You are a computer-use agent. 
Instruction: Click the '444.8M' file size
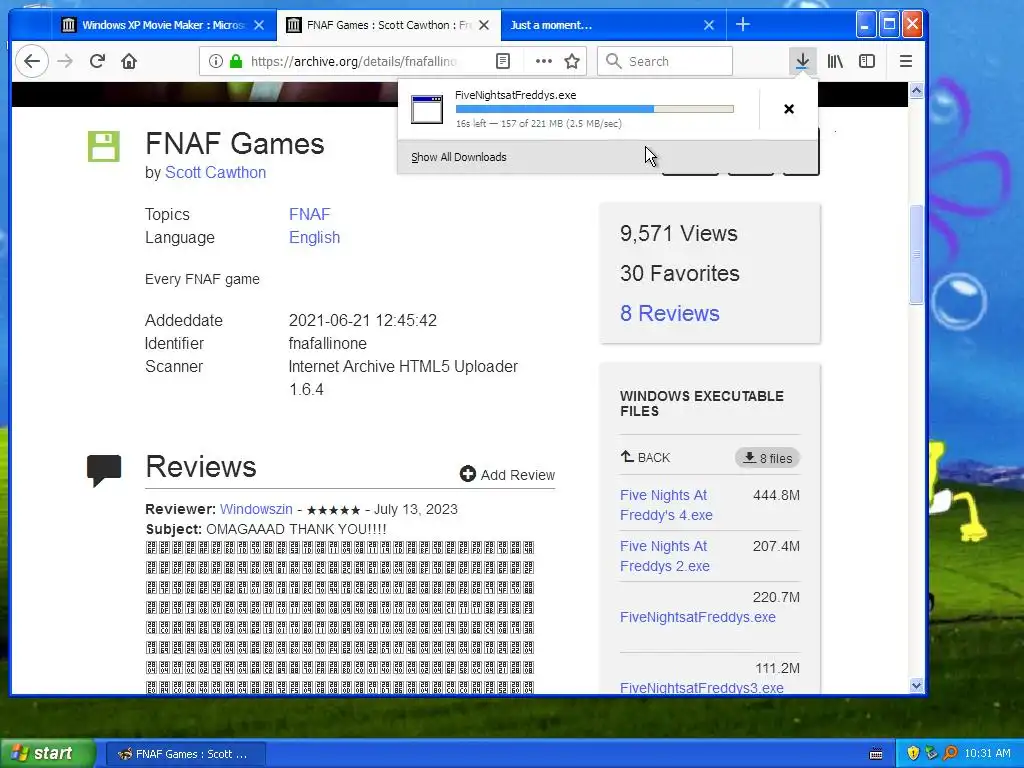pyautogui.click(x=776, y=495)
